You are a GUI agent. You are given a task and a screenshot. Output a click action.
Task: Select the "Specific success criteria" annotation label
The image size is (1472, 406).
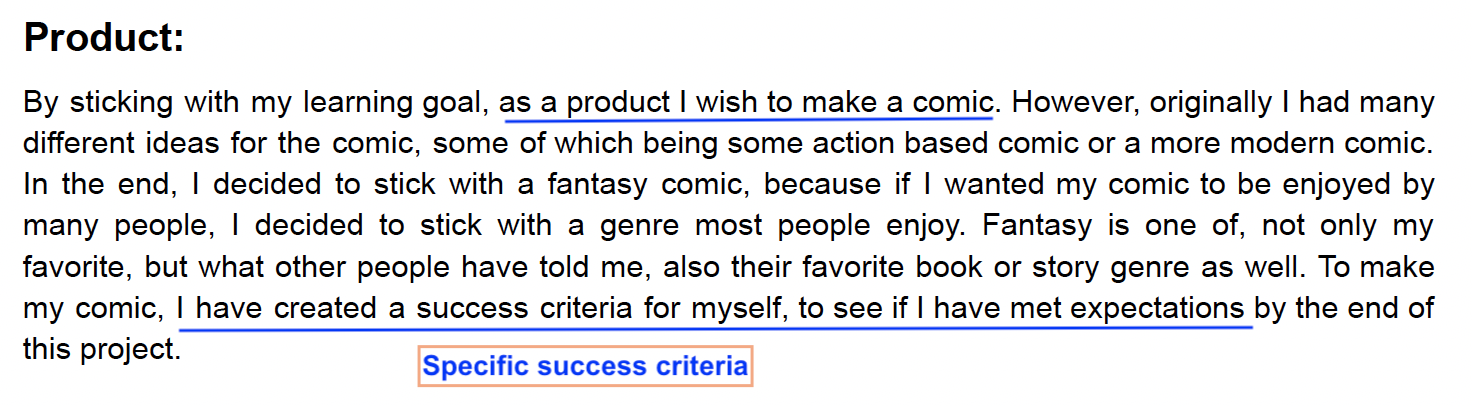(x=584, y=367)
